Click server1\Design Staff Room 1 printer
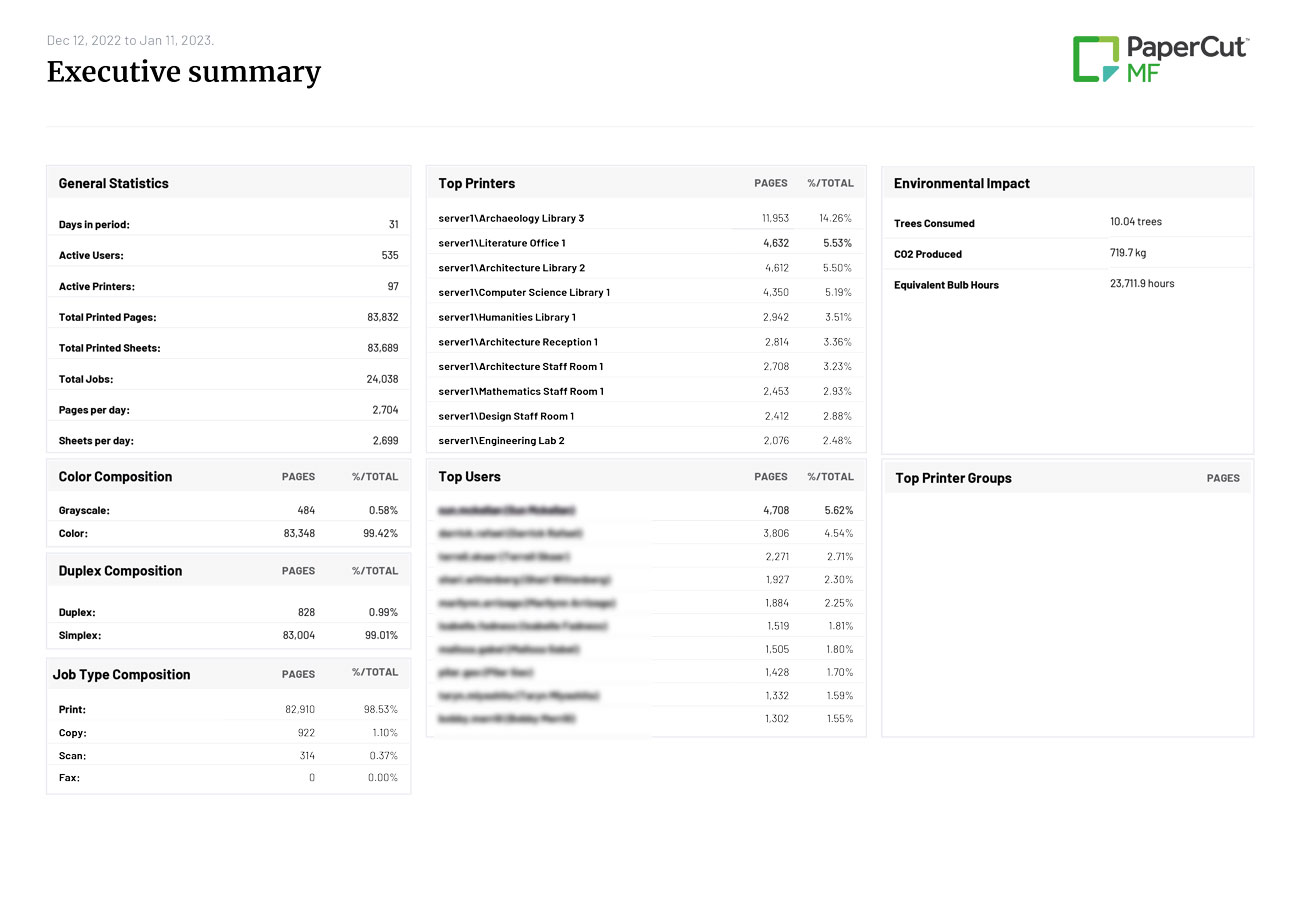 (x=506, y=416)
